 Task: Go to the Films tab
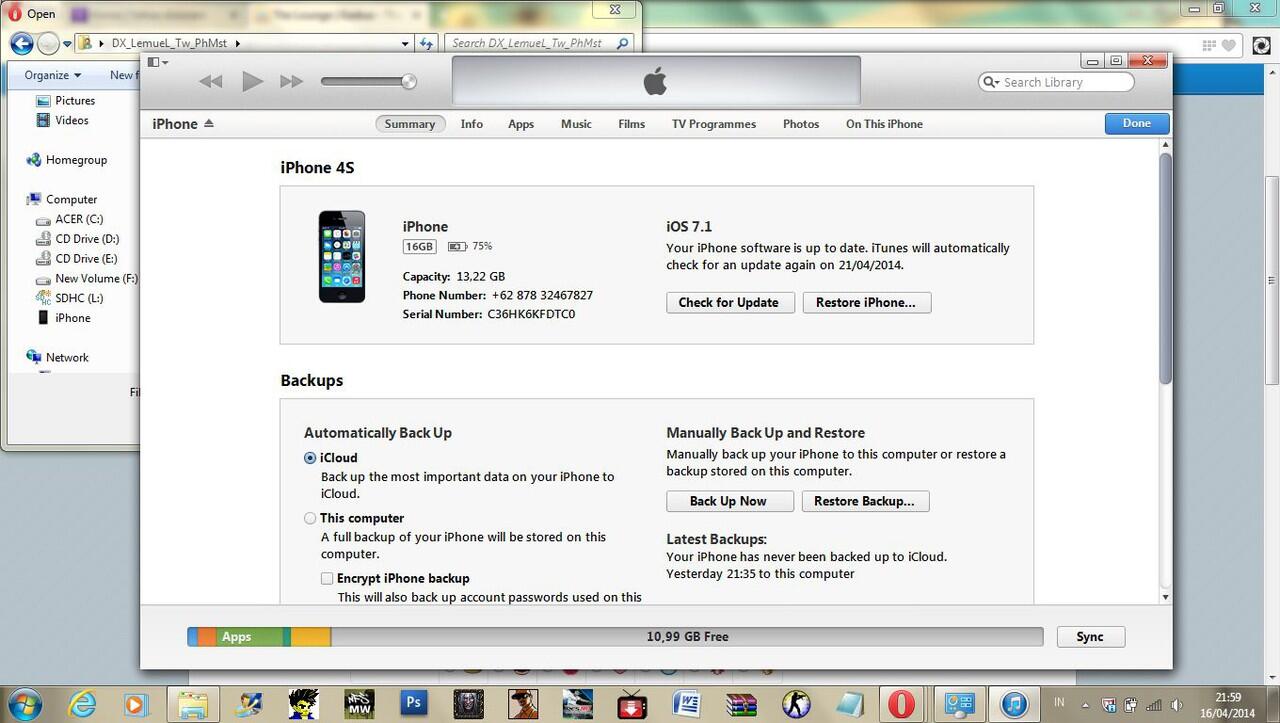pos(631,124)
